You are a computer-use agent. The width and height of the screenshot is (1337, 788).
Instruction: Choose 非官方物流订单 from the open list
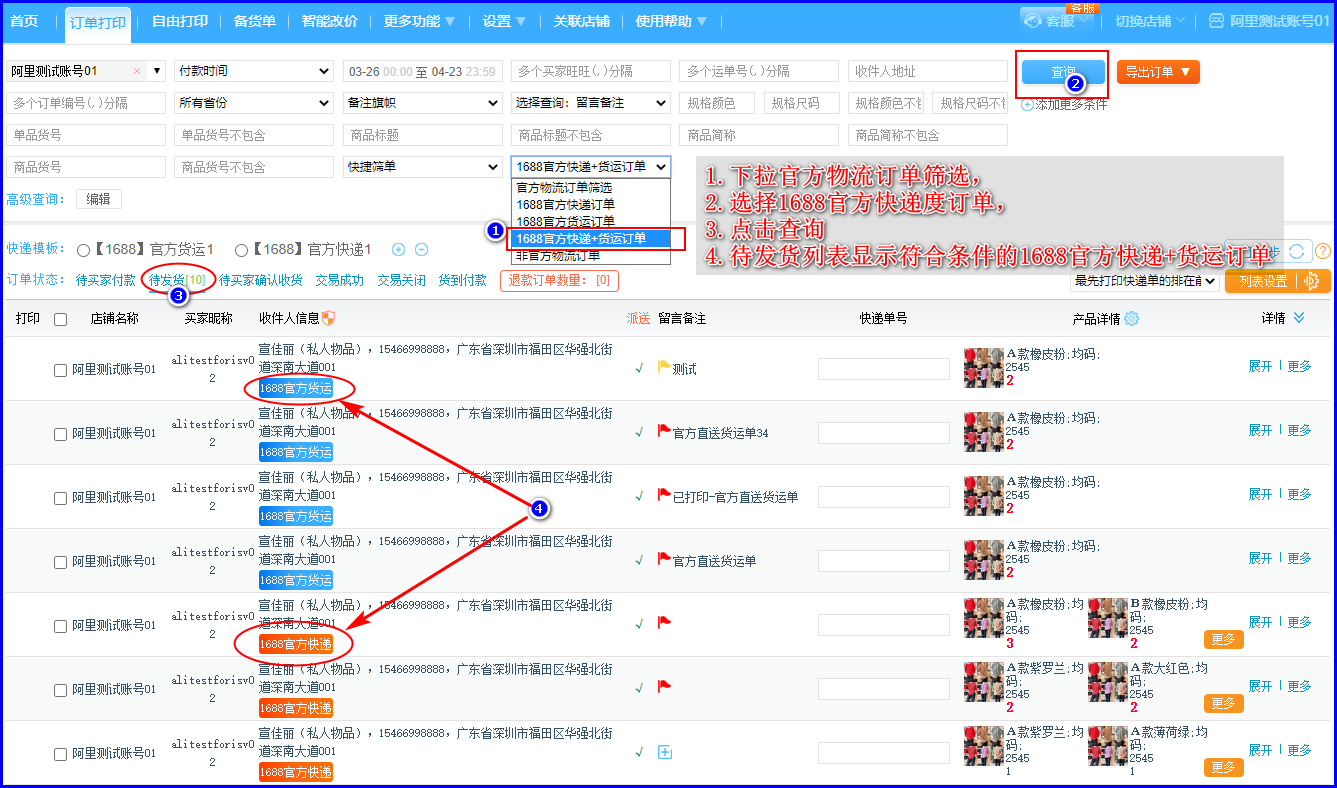(590, 256)
